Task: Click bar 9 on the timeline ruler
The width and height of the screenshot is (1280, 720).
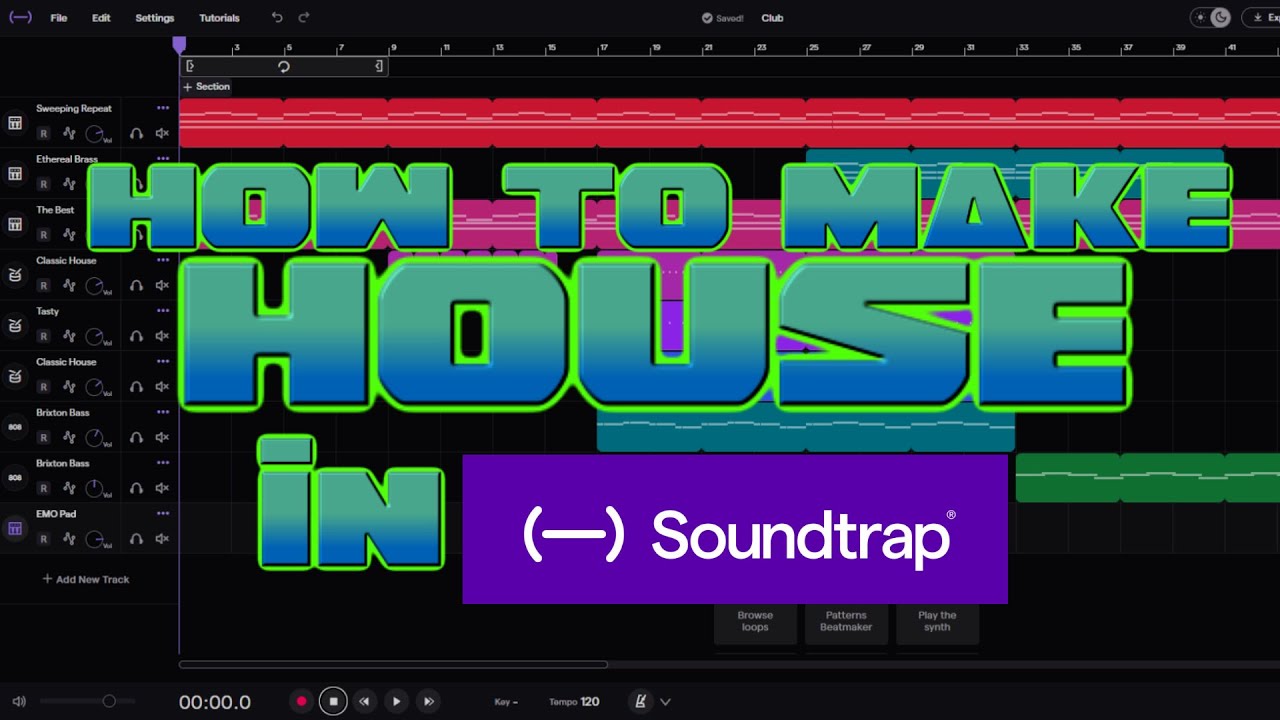Action: (x=393, y=47)
